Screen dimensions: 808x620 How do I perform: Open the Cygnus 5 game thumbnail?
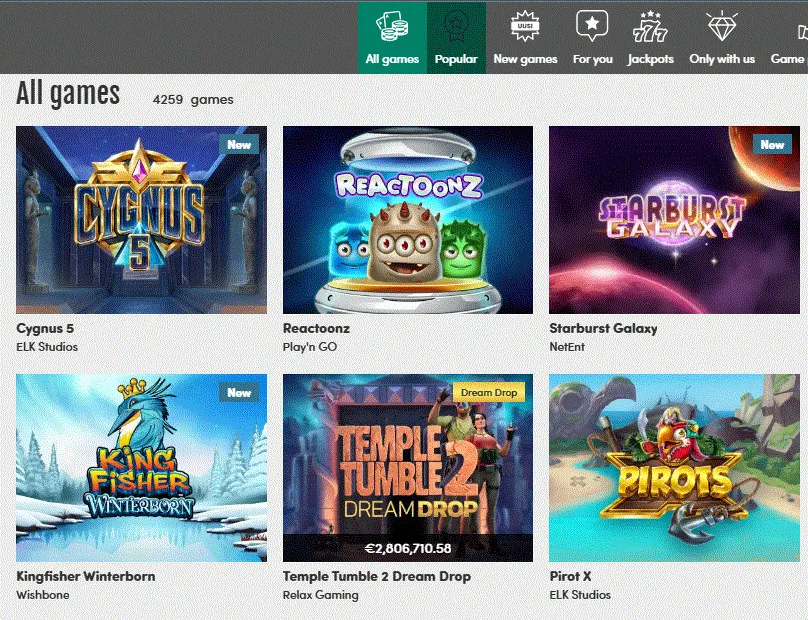[141, 220]
